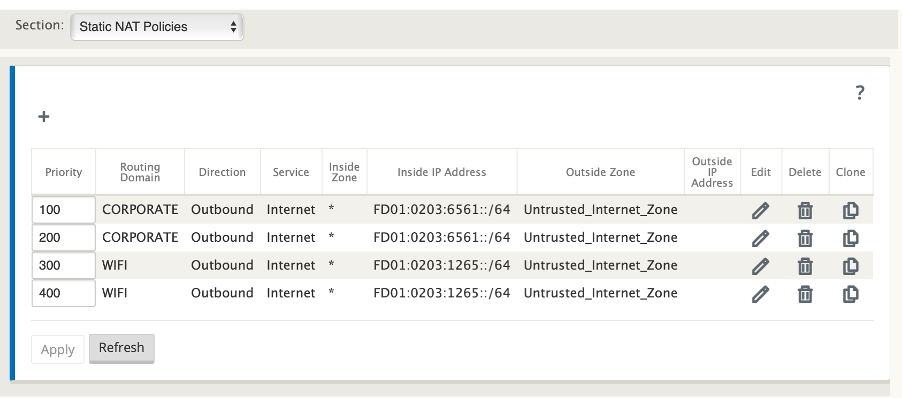Click the Refresh button

click(x=121, y=348)
